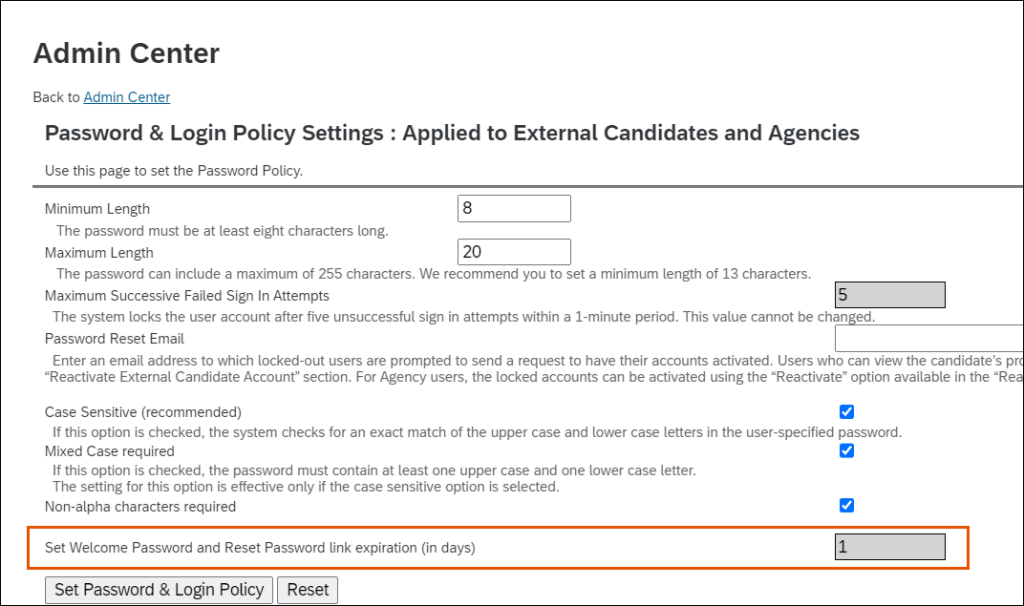Image resolution: width=1024 pixels, height=606 pixels.
Task: Click the Minimum Length input field
Action: [x=514, y=208]
